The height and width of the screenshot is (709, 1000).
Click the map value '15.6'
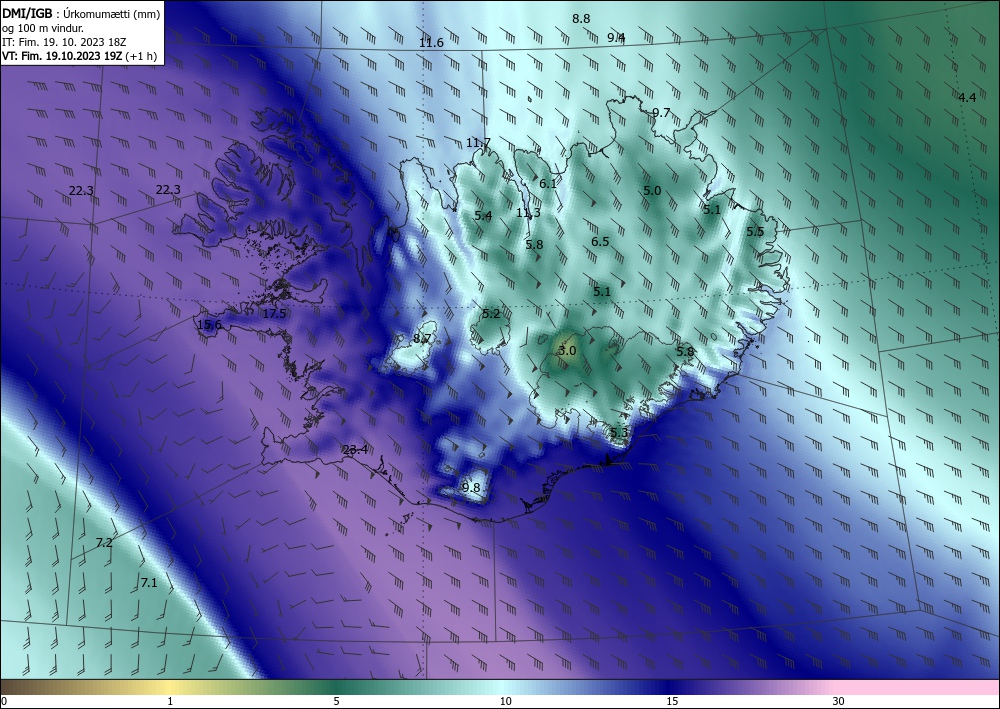pyautogui.click(x=209, y=325)
